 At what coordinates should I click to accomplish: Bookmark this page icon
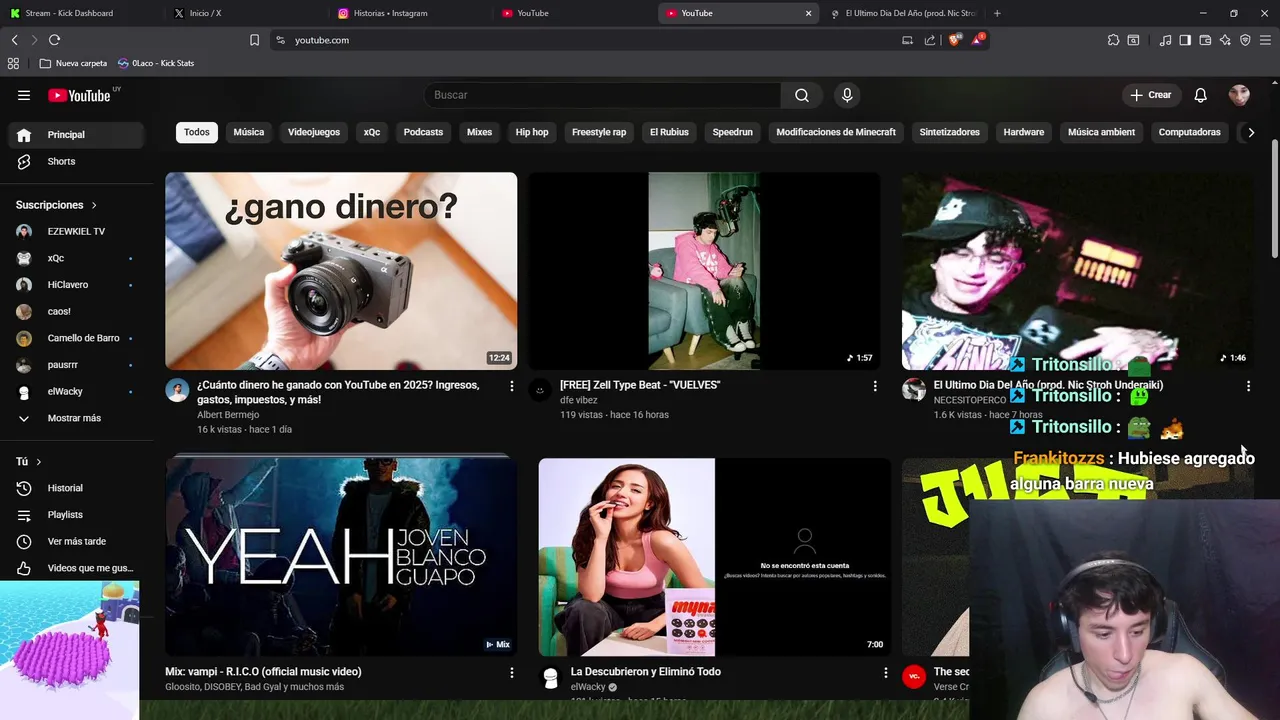point(254,40)
